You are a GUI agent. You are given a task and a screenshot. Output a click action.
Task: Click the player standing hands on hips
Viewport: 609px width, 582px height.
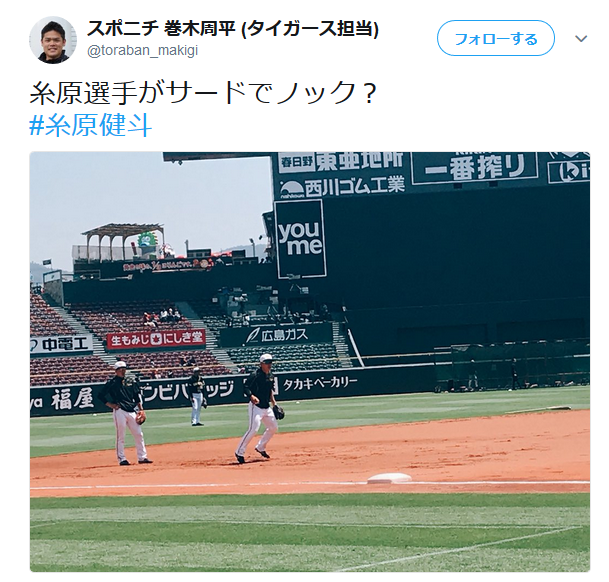[x=125, y=413]
